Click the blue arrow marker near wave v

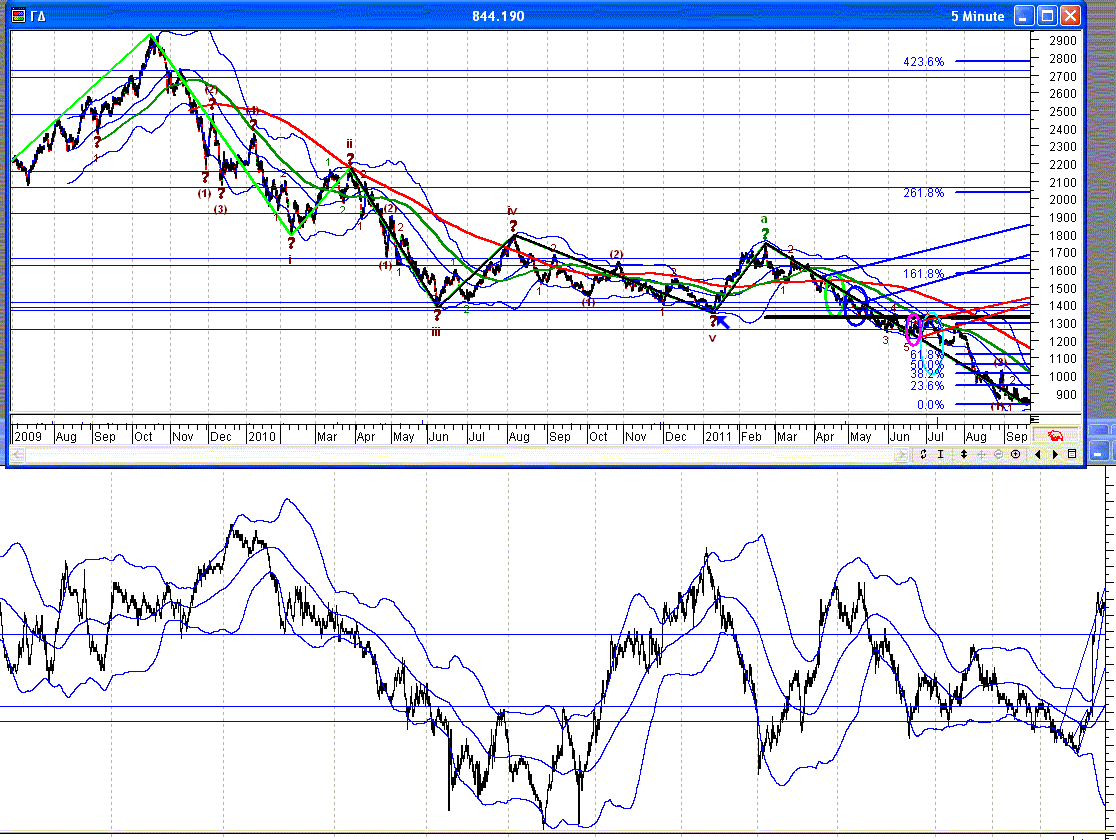click(x=722, y=322)
